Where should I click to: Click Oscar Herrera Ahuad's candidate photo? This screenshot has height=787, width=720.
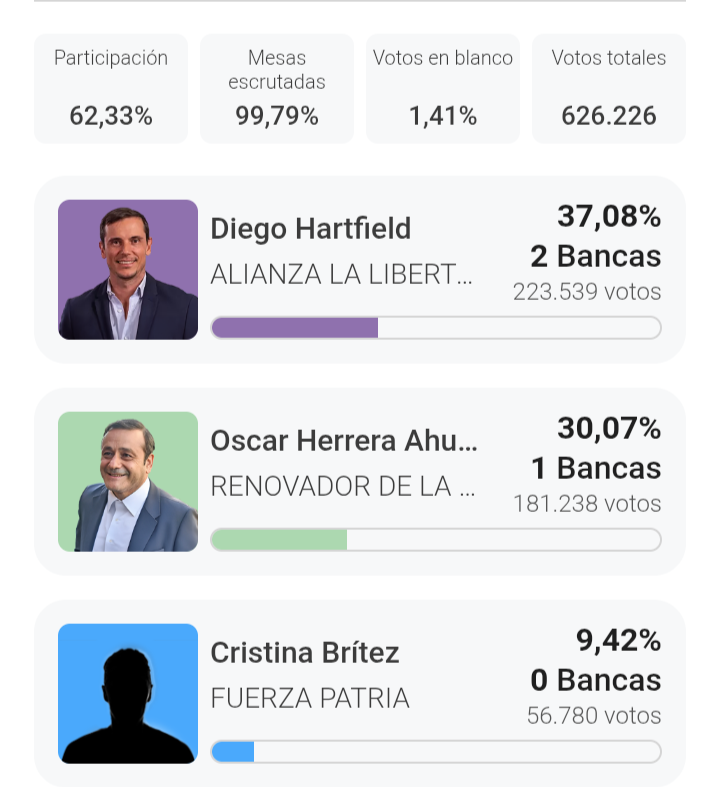click(x=128, y=482)
